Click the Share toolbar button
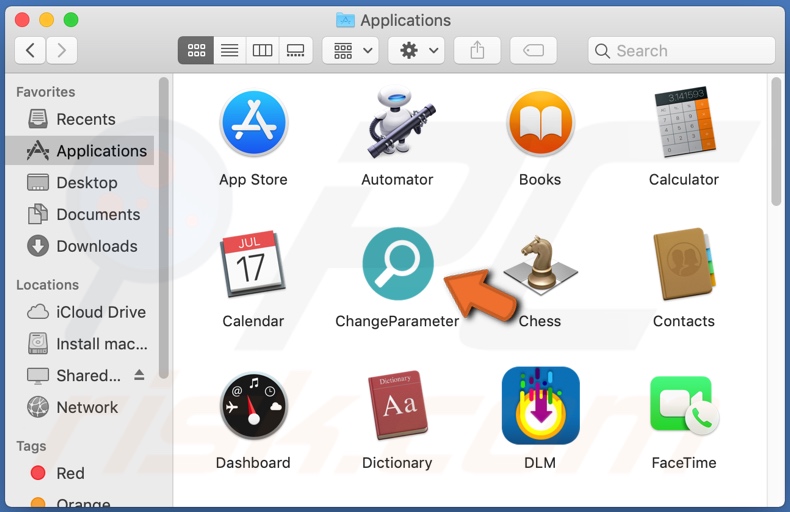Image resolution: width=790 pixels, height=512 pixels. [x=477, y=50]
